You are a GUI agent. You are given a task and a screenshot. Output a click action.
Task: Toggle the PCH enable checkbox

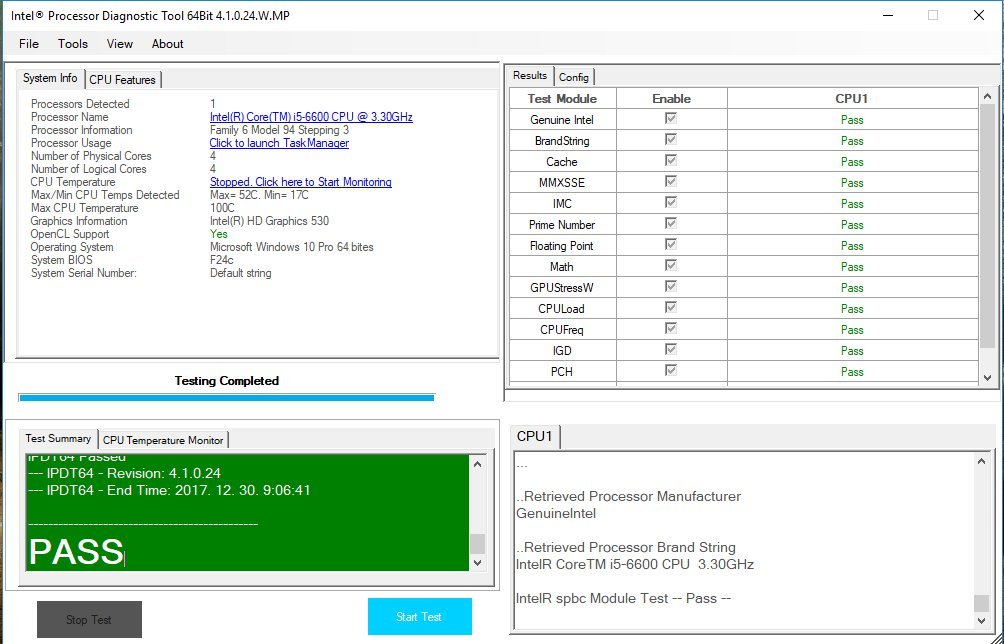click(671, 371)
